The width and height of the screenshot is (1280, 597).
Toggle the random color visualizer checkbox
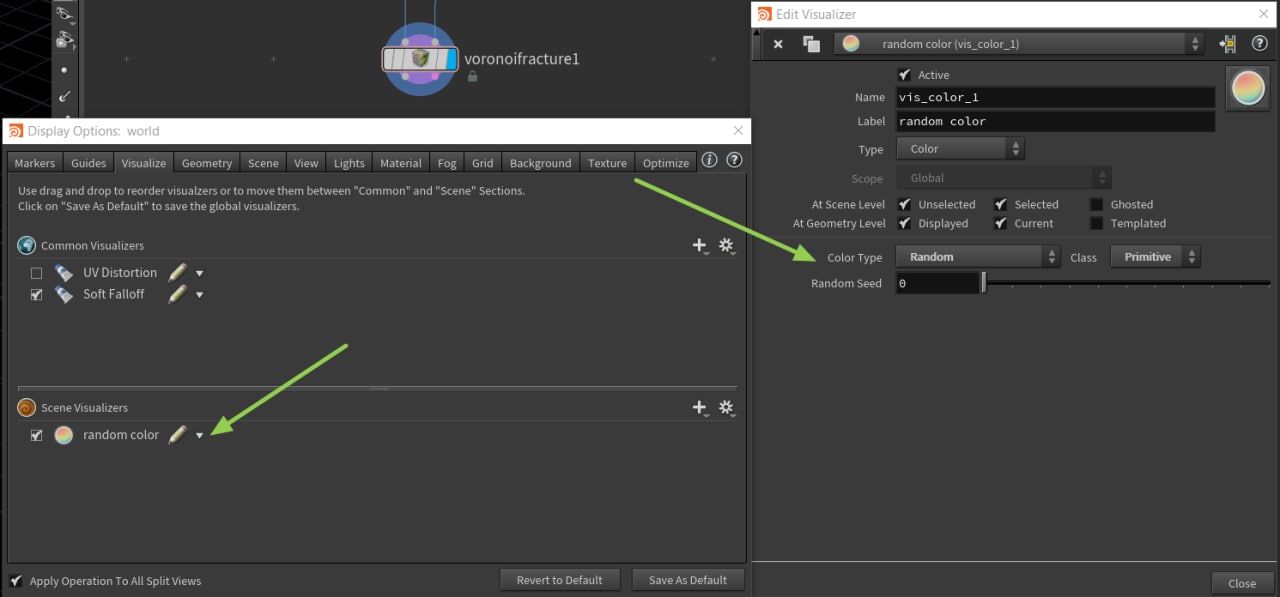pos(36,435)
